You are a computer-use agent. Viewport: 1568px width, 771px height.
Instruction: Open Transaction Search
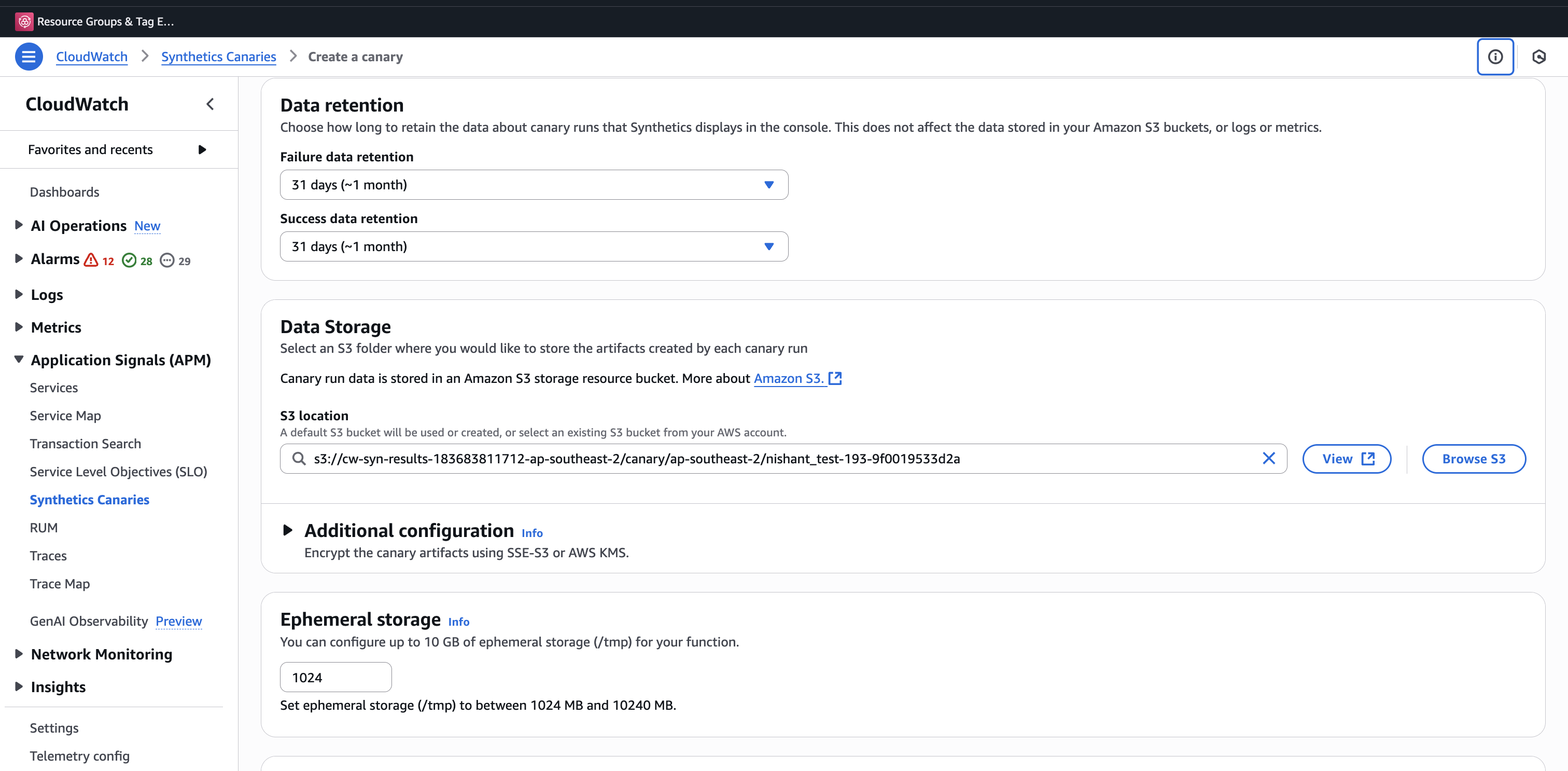pos(85,444)
